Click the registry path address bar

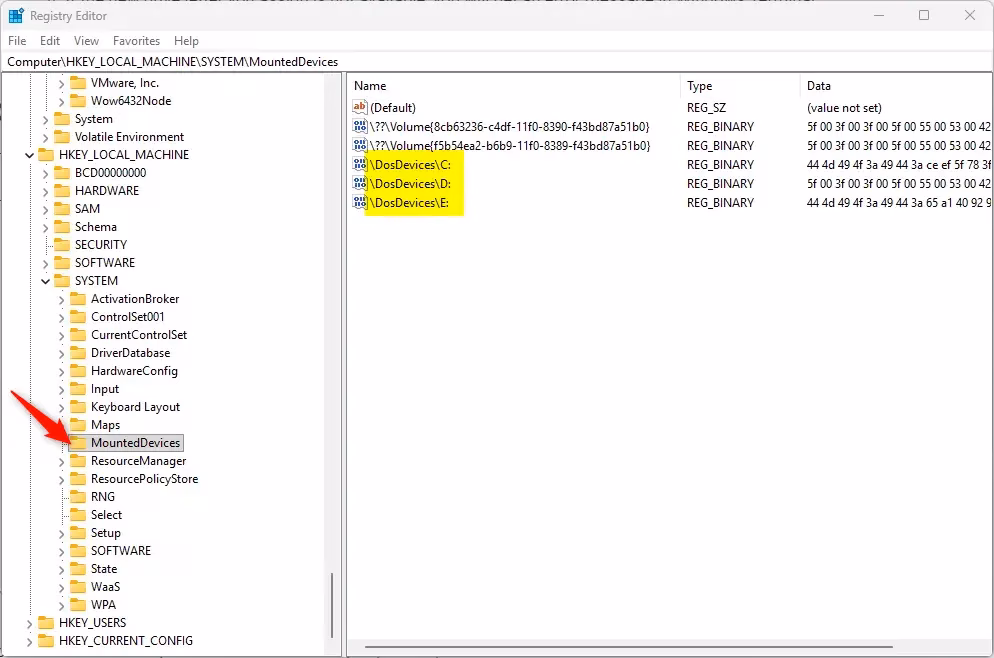coord(400,62)
